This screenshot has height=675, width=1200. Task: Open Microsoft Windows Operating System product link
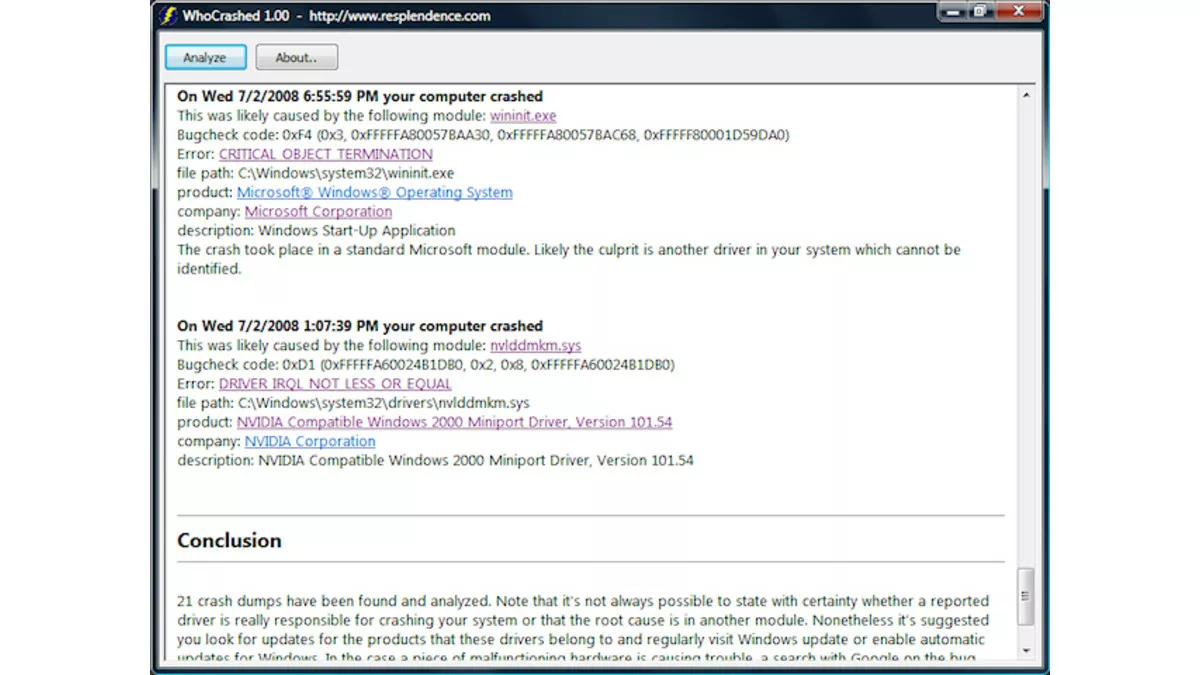(x=374, y=192)
